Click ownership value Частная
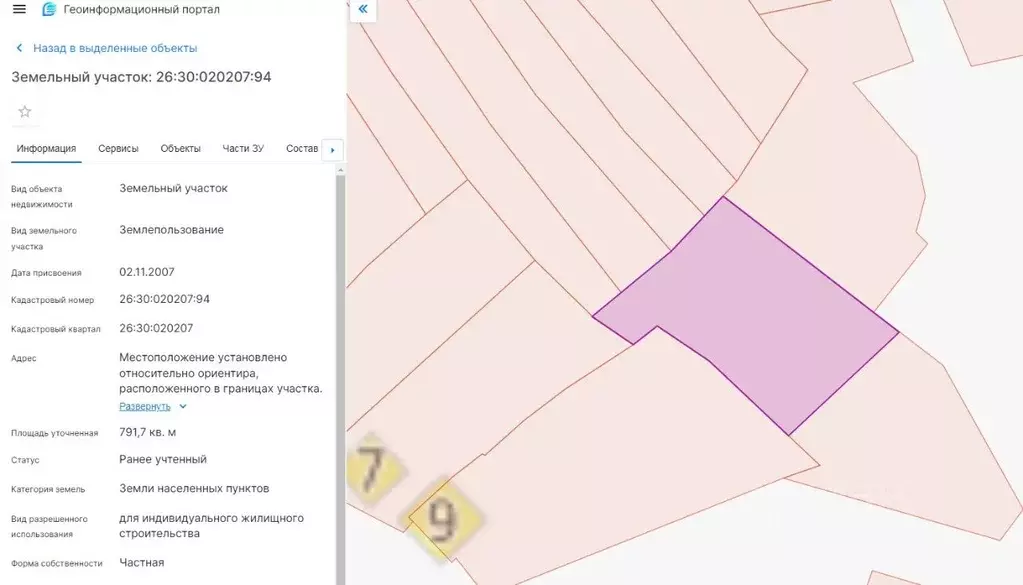 click(142, 562)
